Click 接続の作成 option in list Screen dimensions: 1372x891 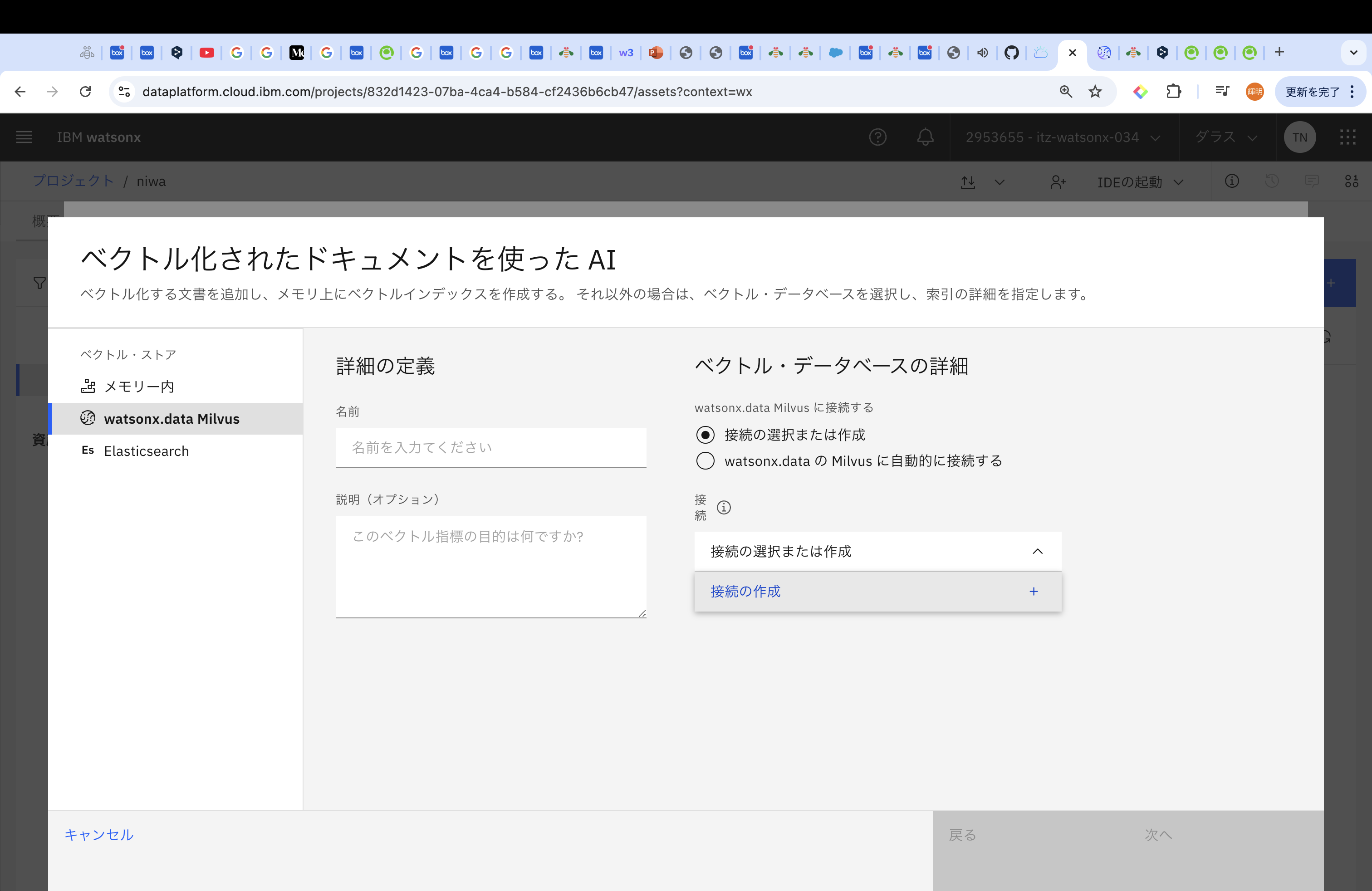pyautogui.click(x=745, y=591)
